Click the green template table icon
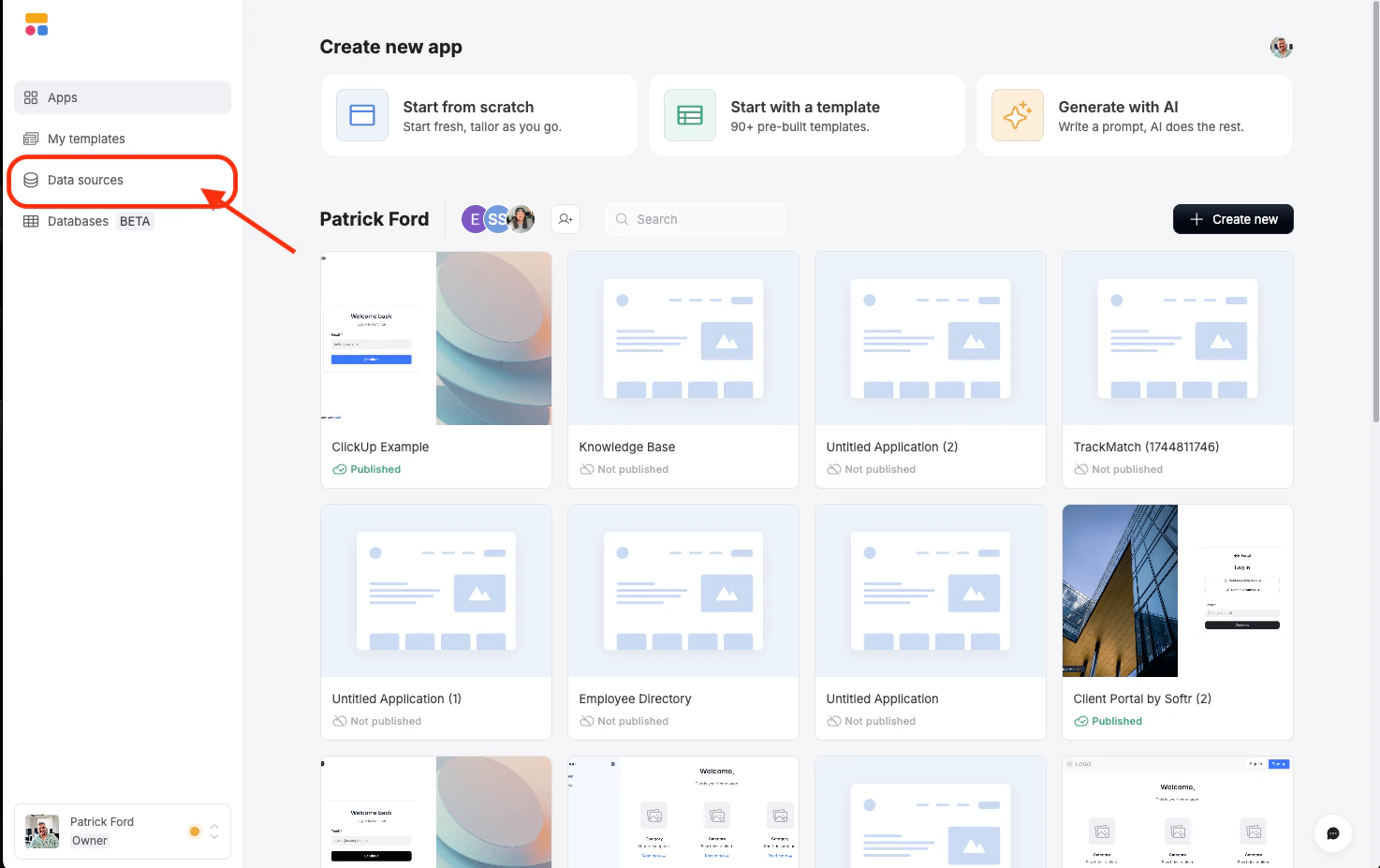Screen dimensions: 1380x868 click(x=690, y=115)
